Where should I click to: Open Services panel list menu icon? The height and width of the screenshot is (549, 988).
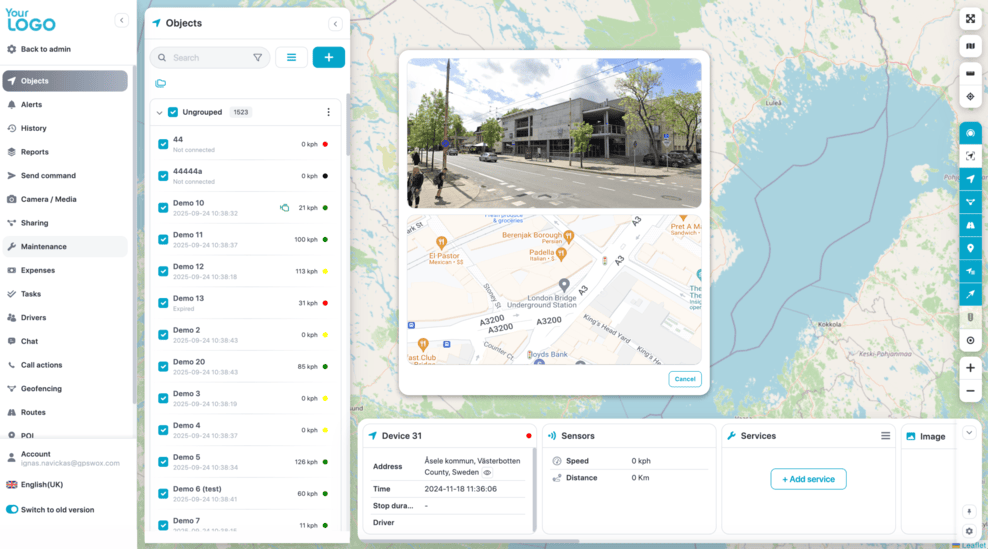click(x=885, y=436)
